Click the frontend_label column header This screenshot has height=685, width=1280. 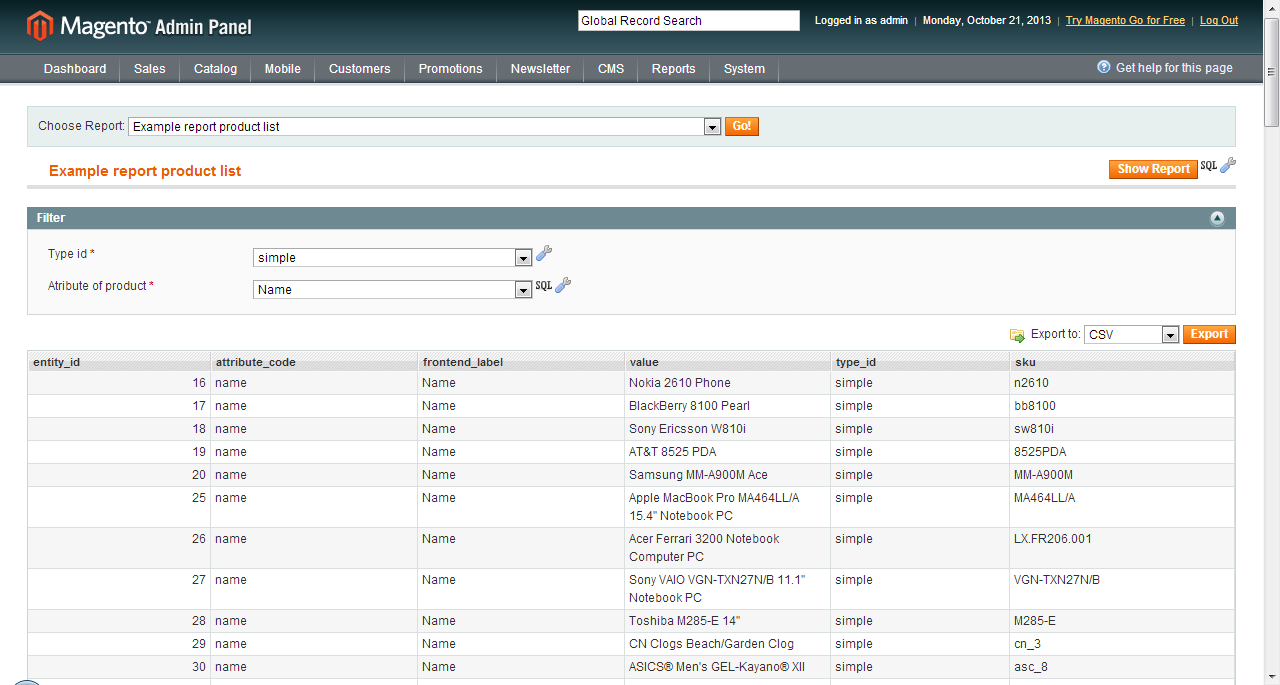tap(521, 362)
